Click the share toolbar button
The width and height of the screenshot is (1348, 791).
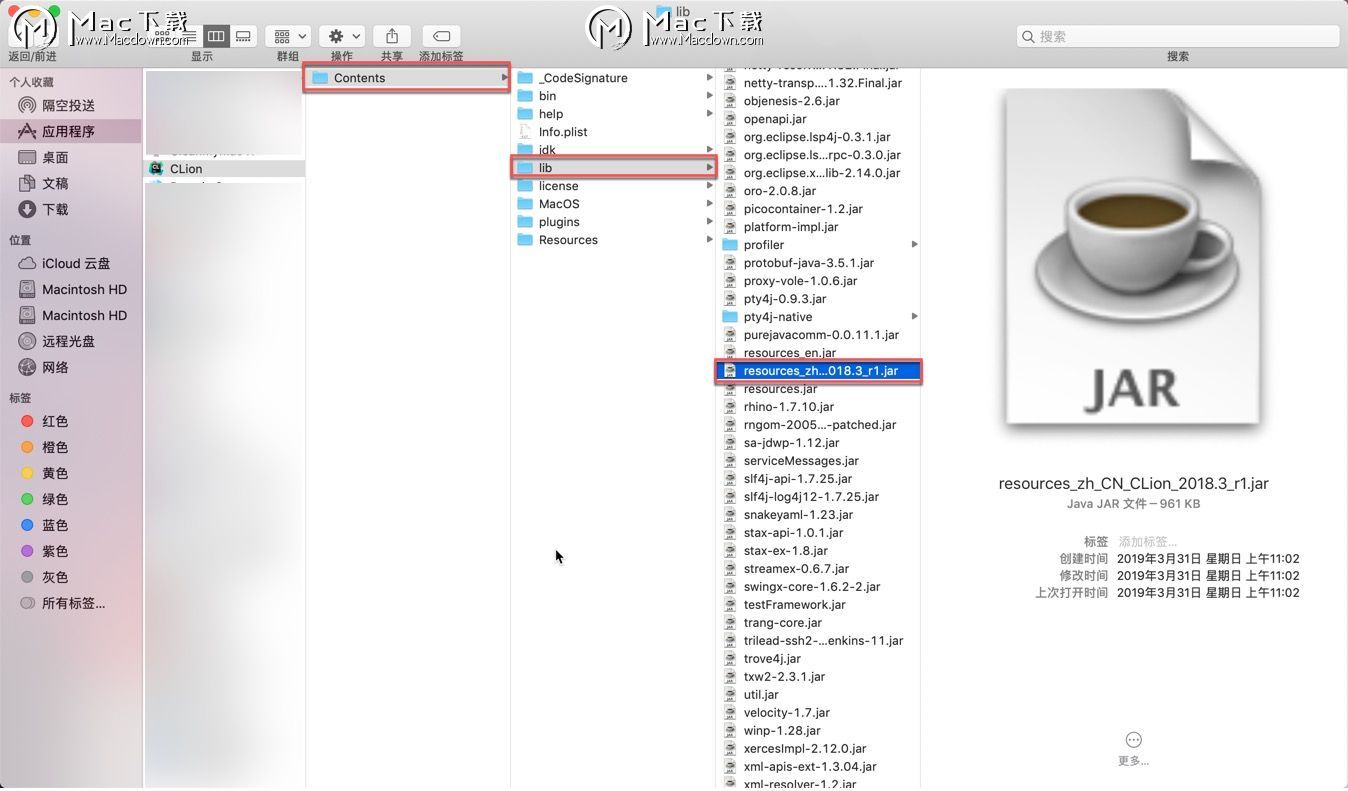(392, 36)
